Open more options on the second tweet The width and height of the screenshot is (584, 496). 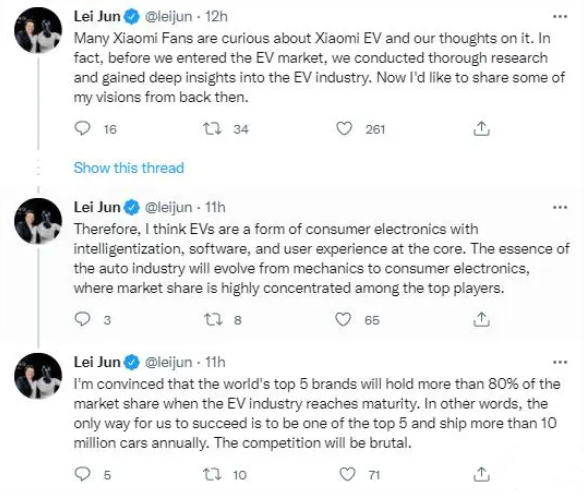pyautogui.click(x=560, y=207)
